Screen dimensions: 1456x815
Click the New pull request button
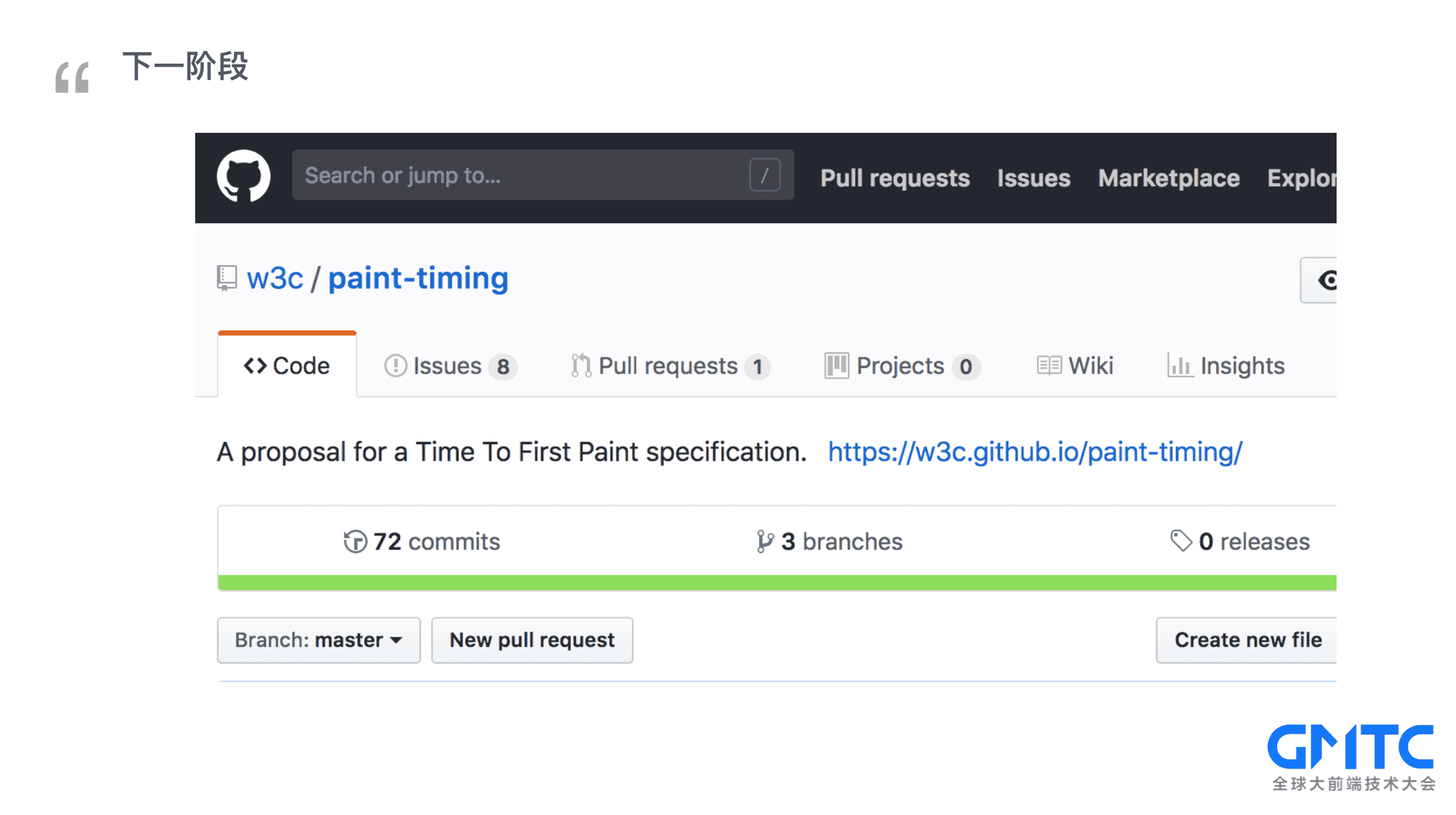(532, 640)
